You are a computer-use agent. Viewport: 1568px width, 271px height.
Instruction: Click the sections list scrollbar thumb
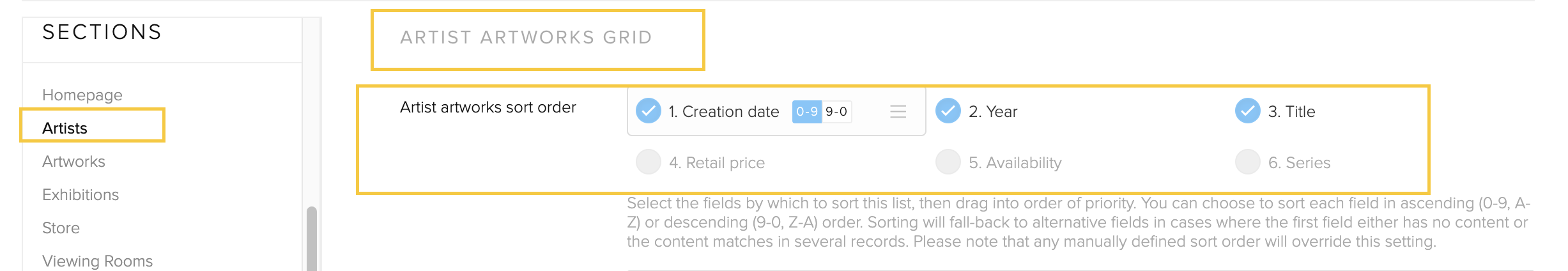pyautogui.click(x=312, y=238)
